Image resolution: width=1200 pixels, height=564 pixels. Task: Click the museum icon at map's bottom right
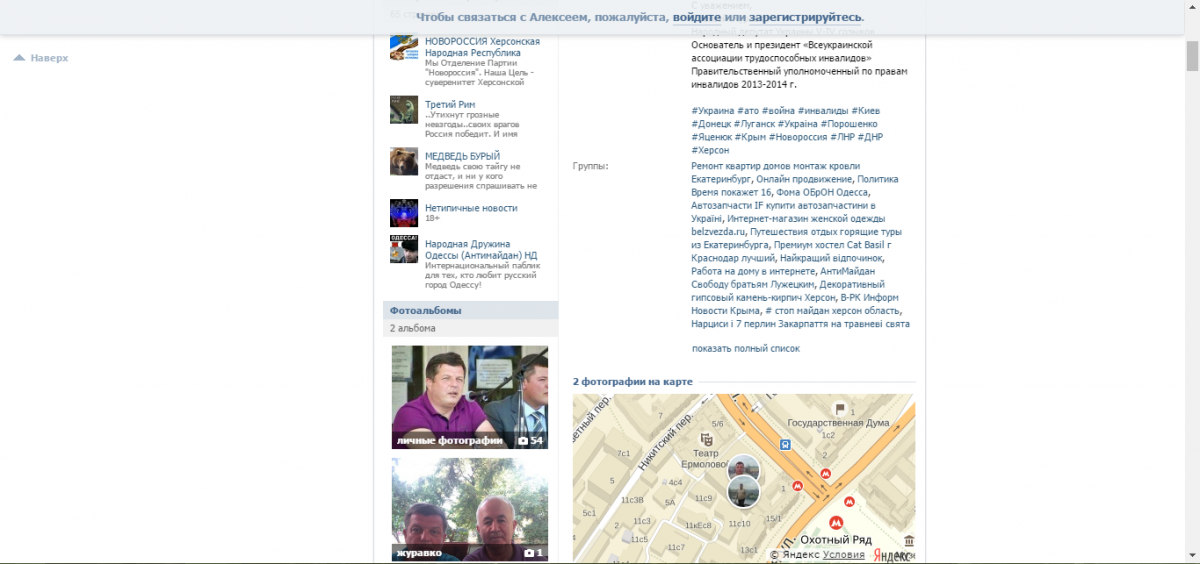[907, 541]
